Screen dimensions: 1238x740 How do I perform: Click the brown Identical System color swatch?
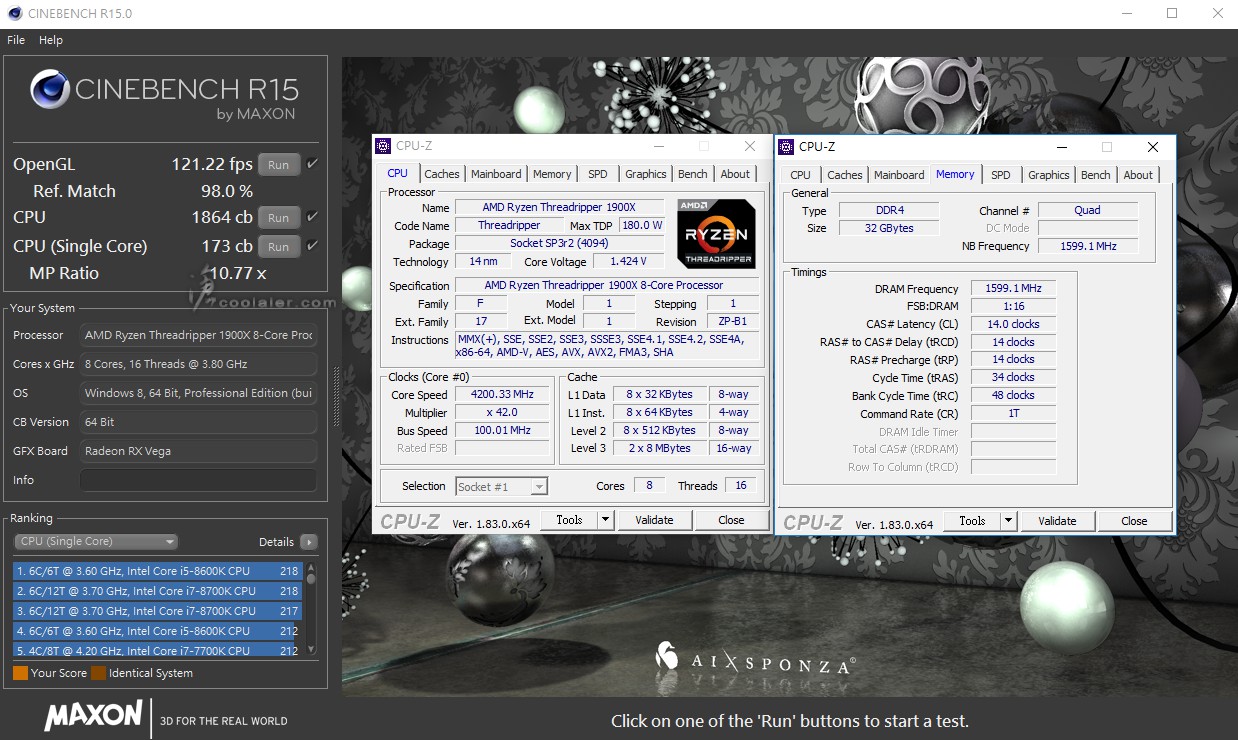pyautogui.click(x=98, y=673)
